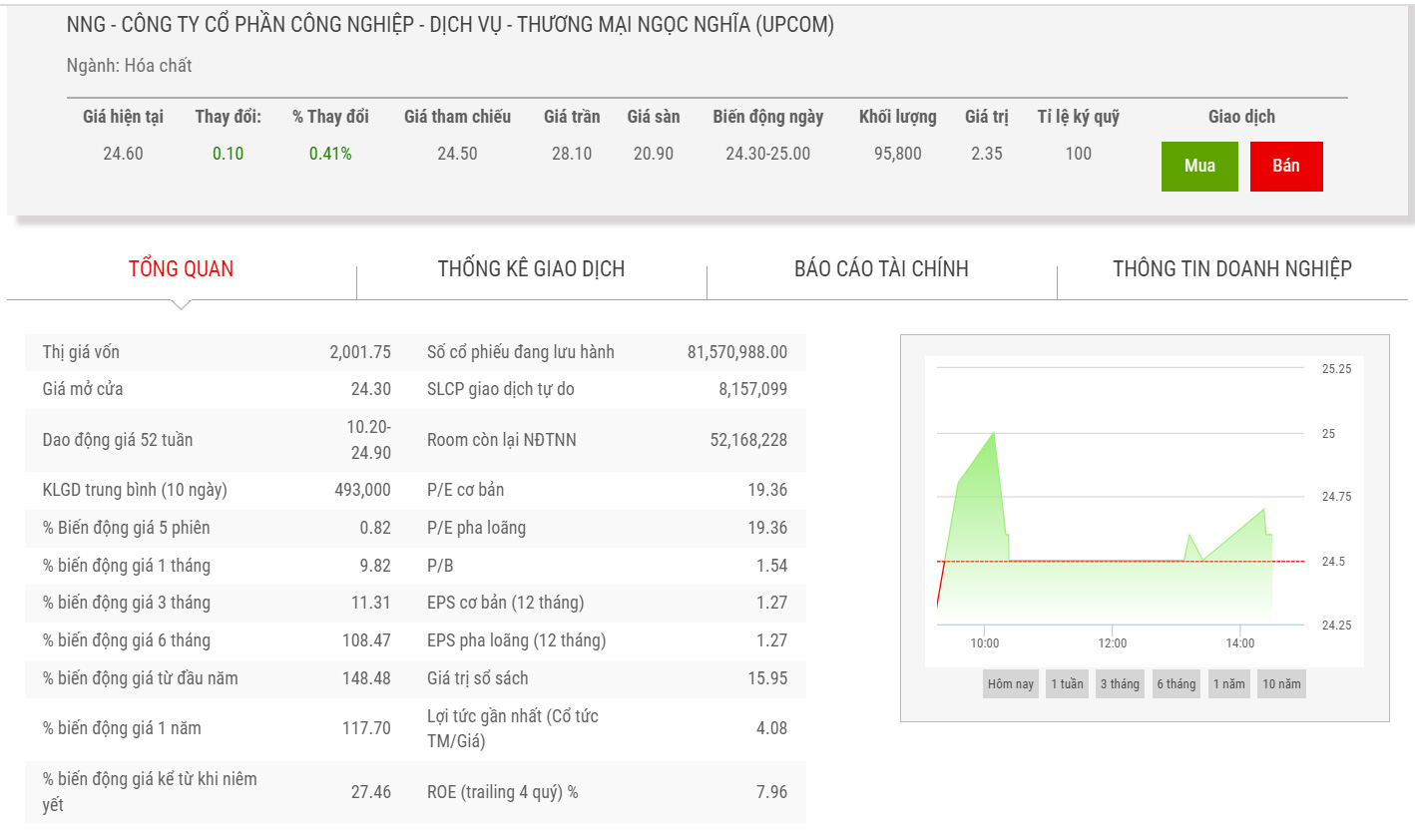Click the green Mua buy button
The width and height of the screenshot is (1415, 840).
point(1198,166)
